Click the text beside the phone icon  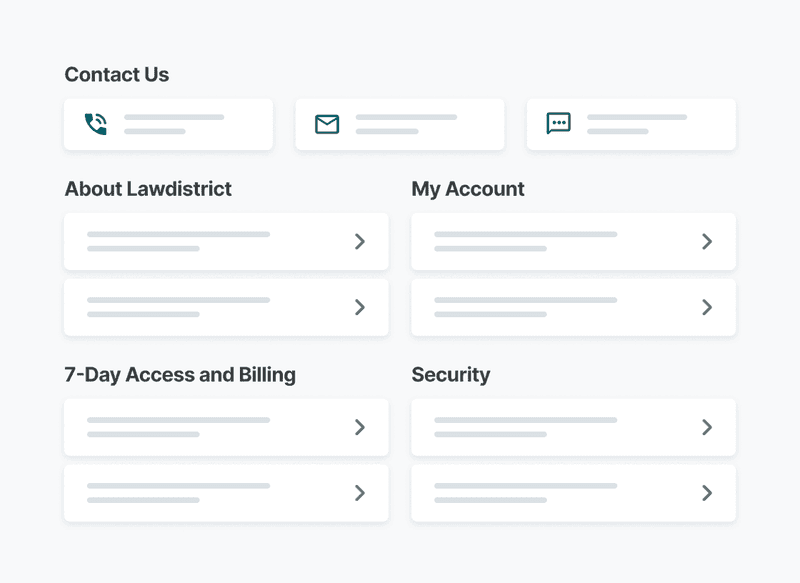173,124
